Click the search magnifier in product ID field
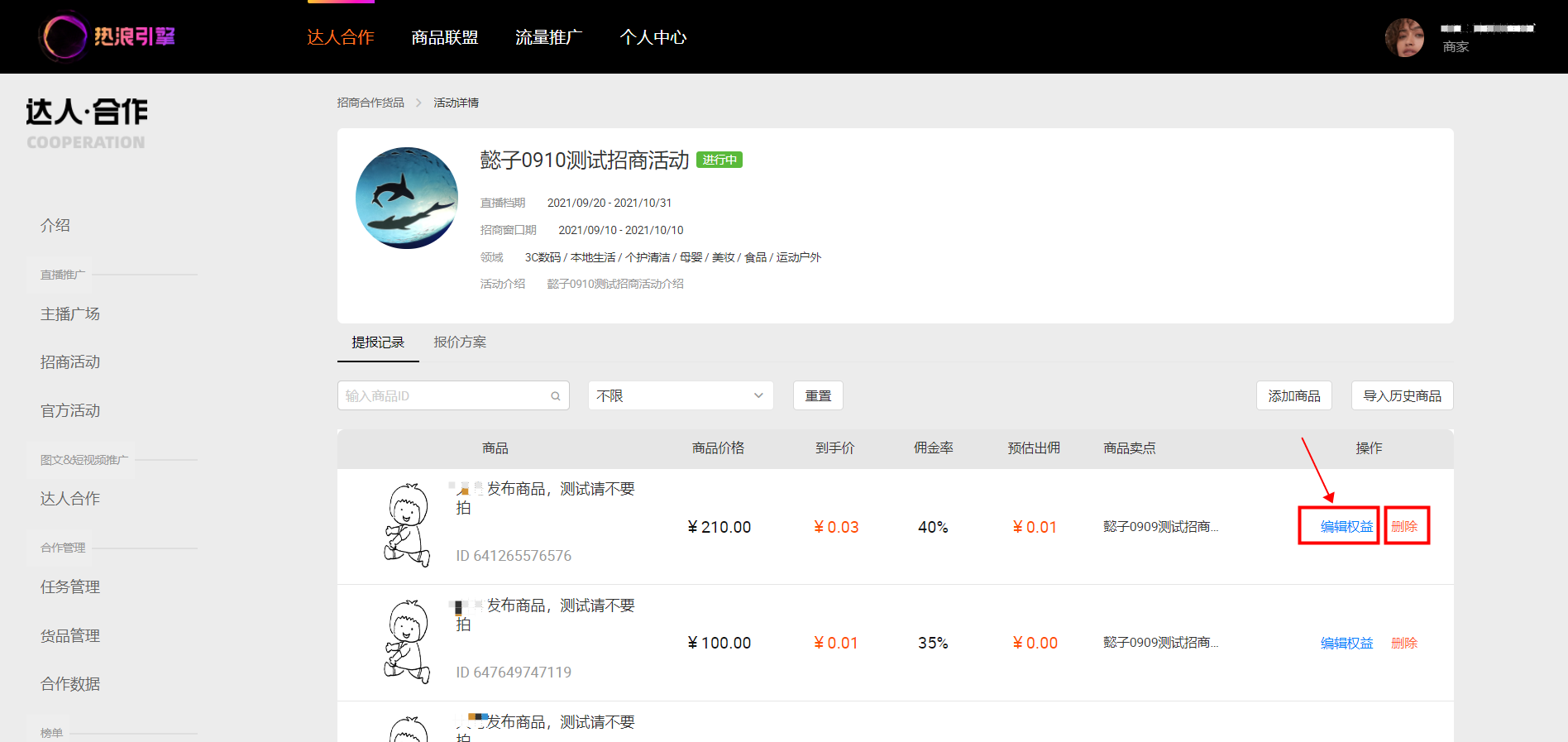1568x742 pixels. pos(556,396)
